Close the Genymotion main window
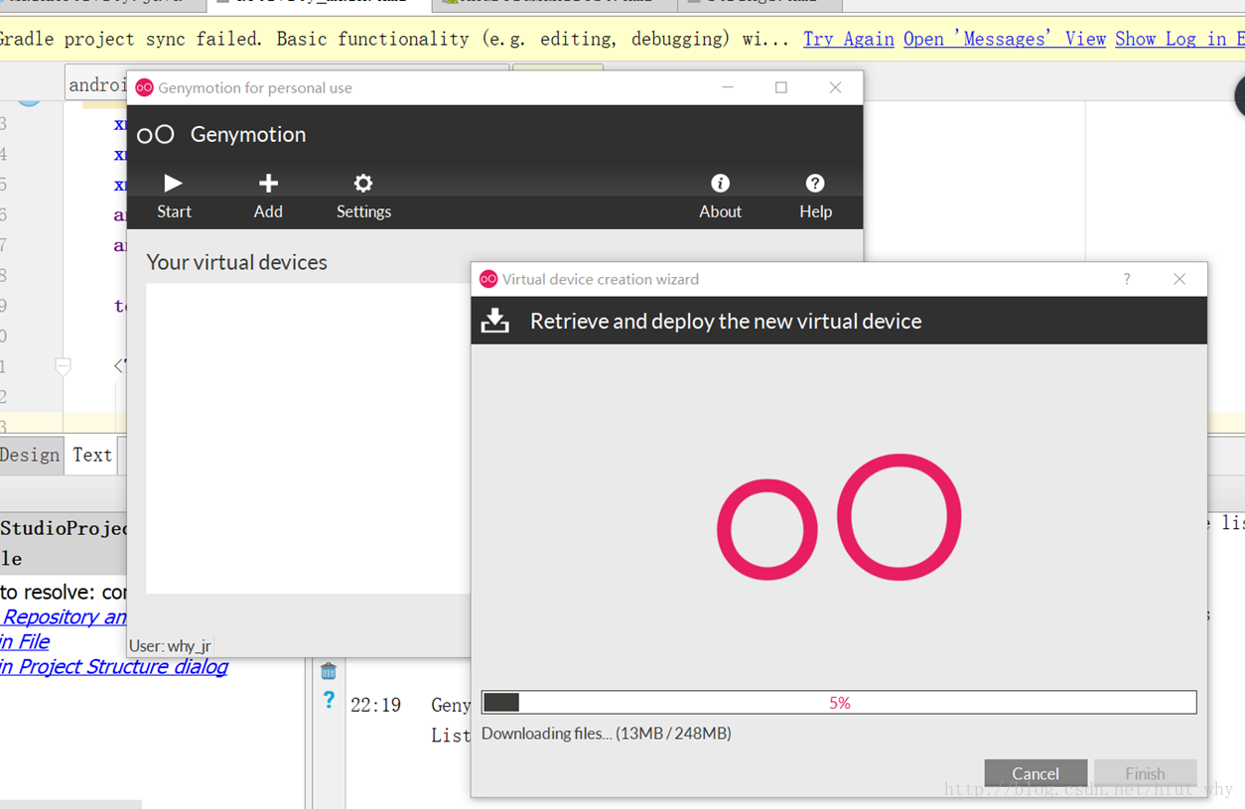The height and width of the screenshot is (809, 1245). click(835, 88)
